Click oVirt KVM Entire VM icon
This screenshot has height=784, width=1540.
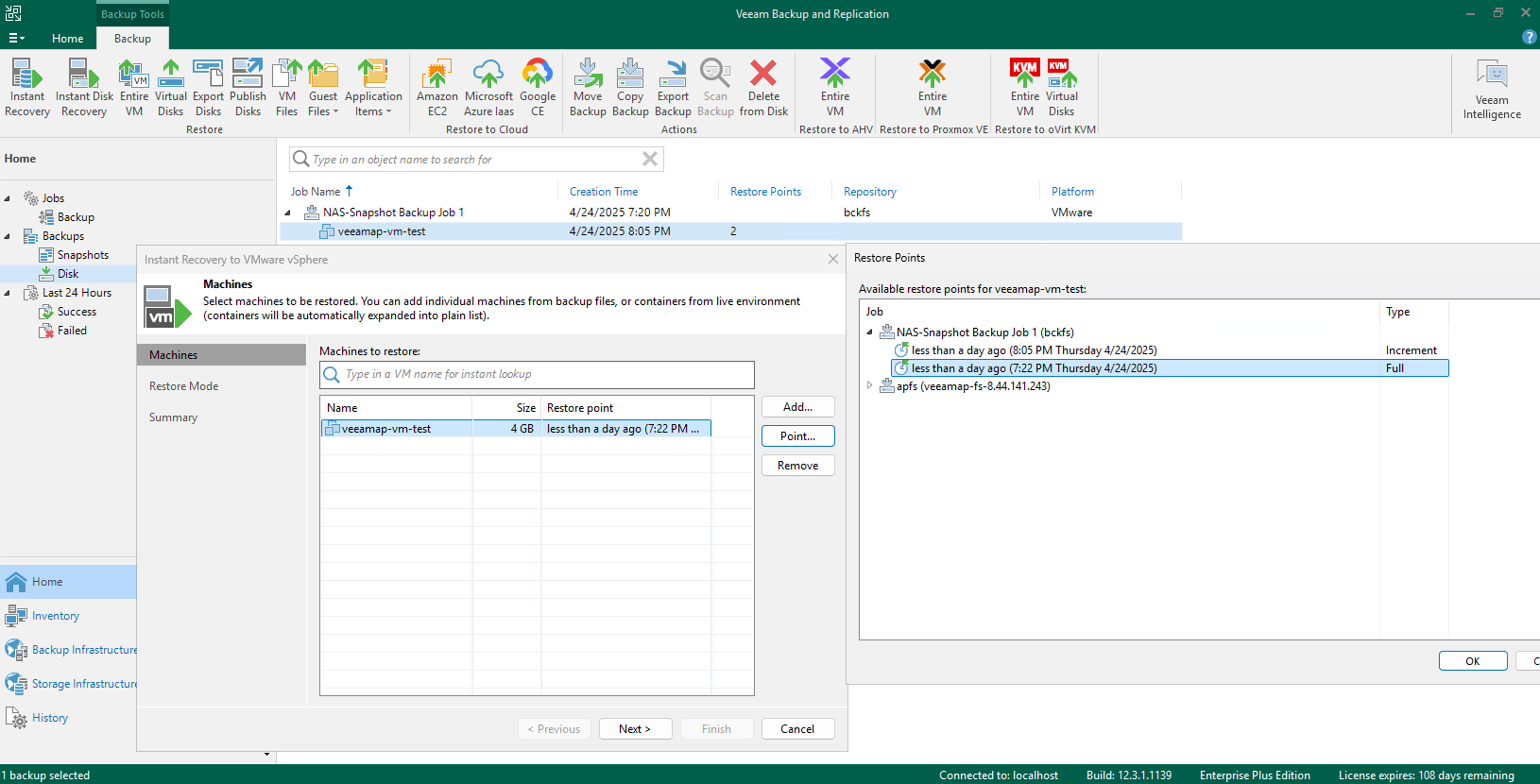click(x=1024, y=88)
